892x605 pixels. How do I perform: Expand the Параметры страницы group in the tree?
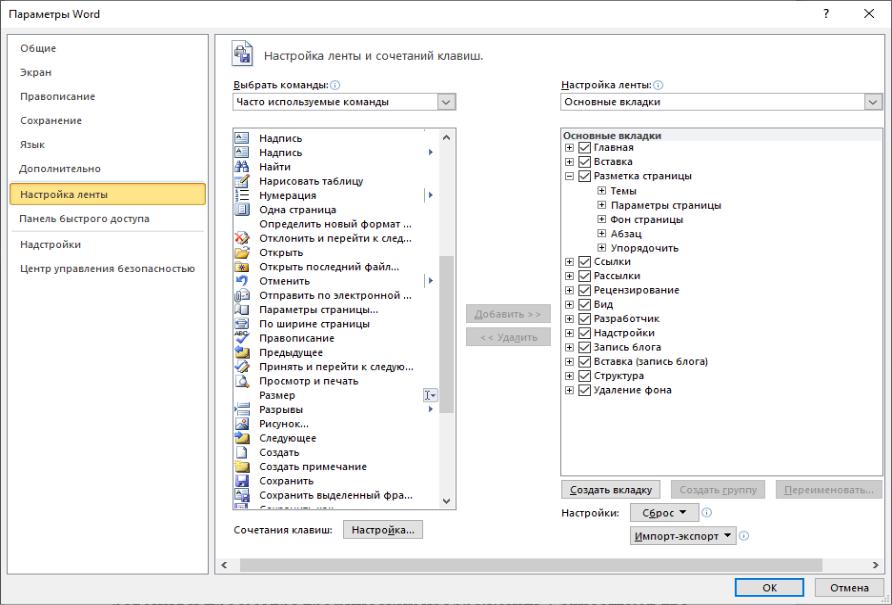point(602,205)
